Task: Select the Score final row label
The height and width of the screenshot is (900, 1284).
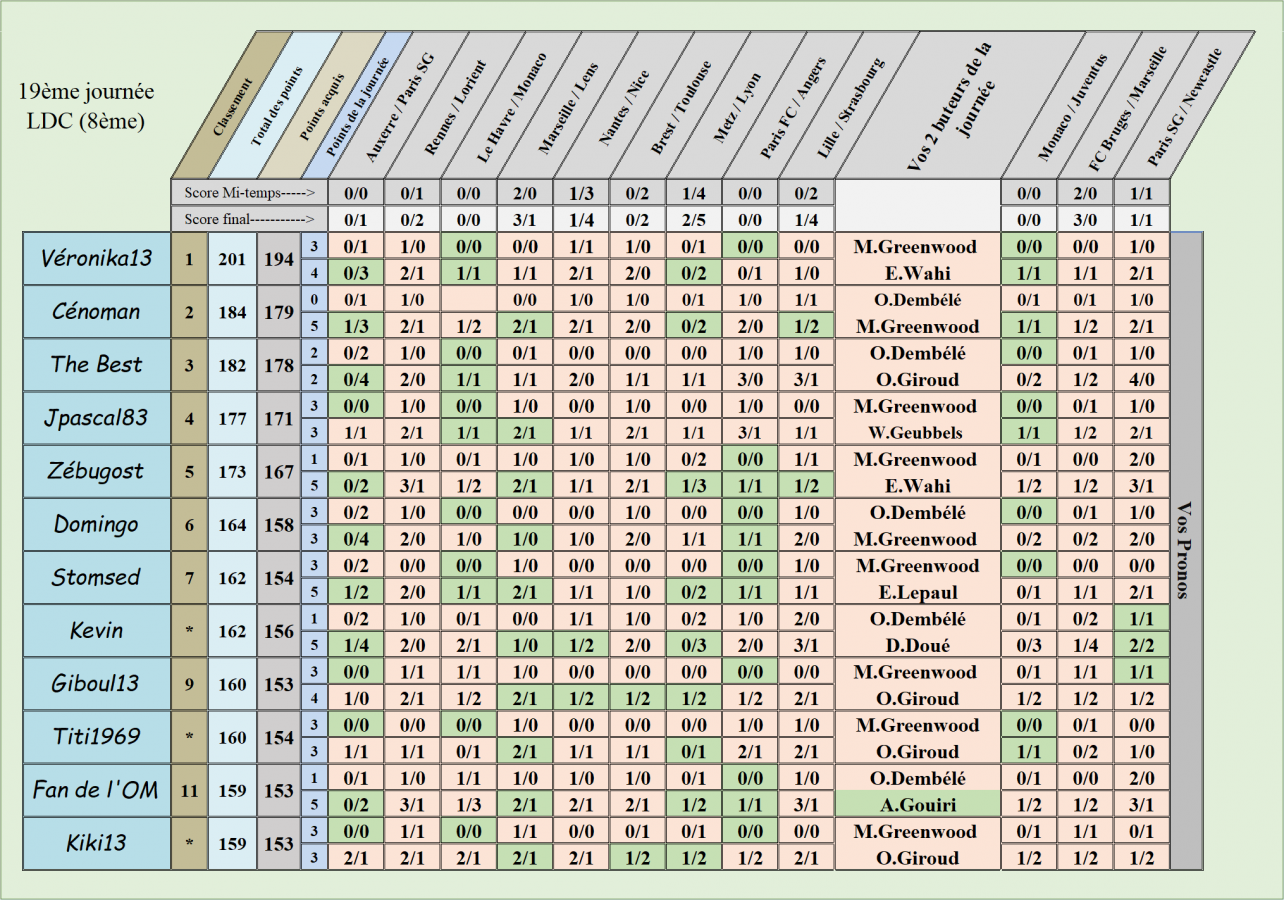Action: (x=248, y=218)
